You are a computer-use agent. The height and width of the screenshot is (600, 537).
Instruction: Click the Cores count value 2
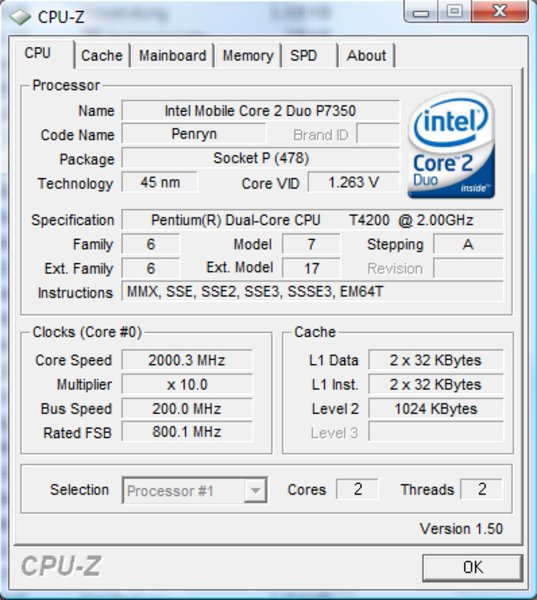click(357, 489)
